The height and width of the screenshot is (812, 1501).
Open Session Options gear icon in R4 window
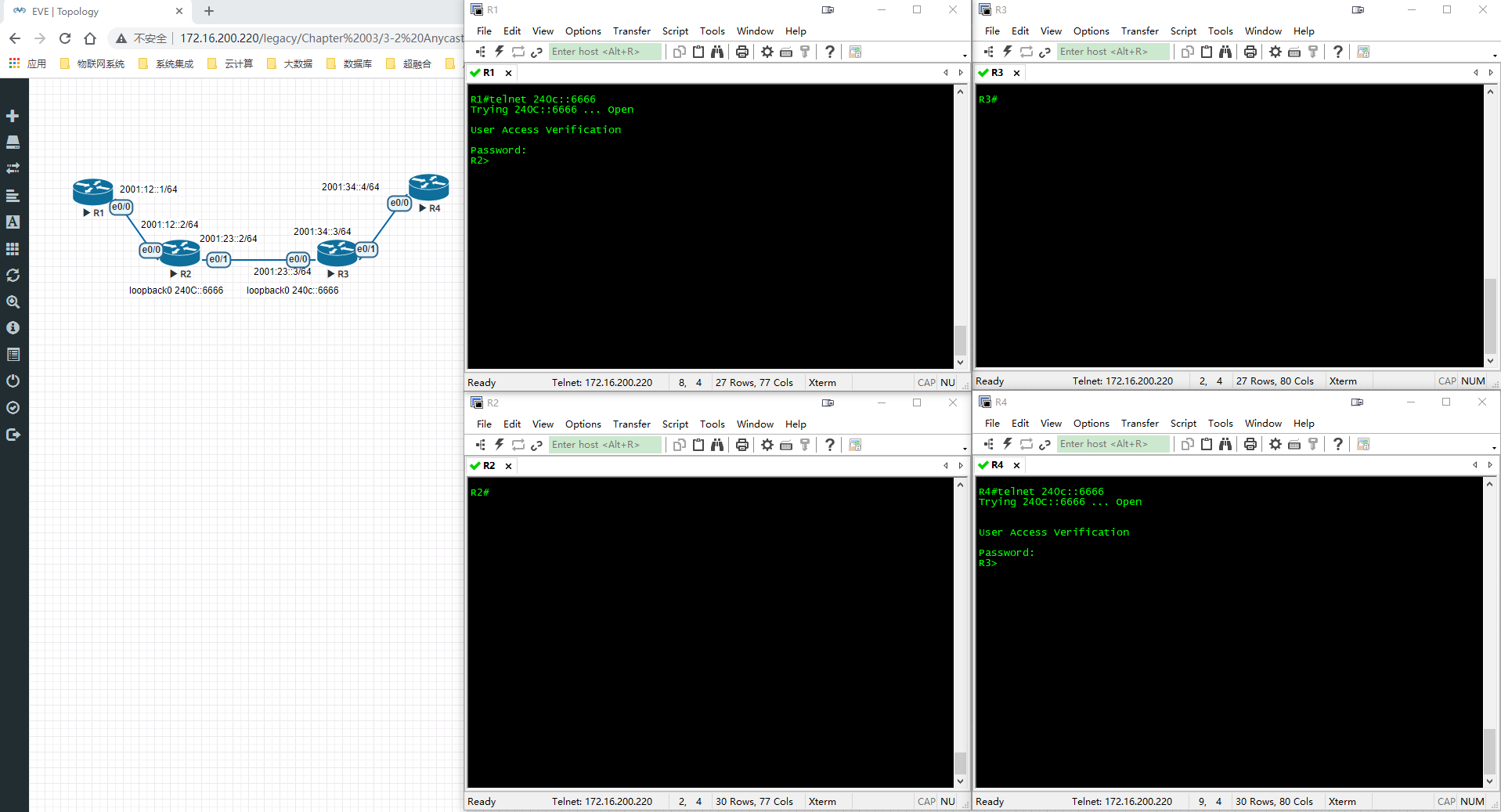click(1275, 444)
